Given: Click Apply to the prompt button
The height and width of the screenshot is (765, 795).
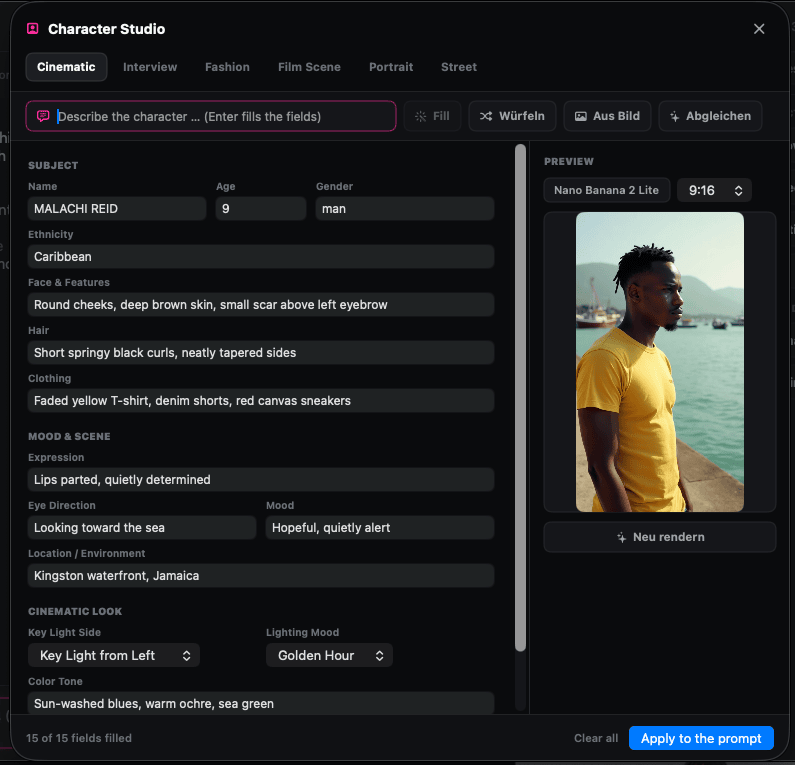Looking at the screenshot, I should click(x=701, y=738).
